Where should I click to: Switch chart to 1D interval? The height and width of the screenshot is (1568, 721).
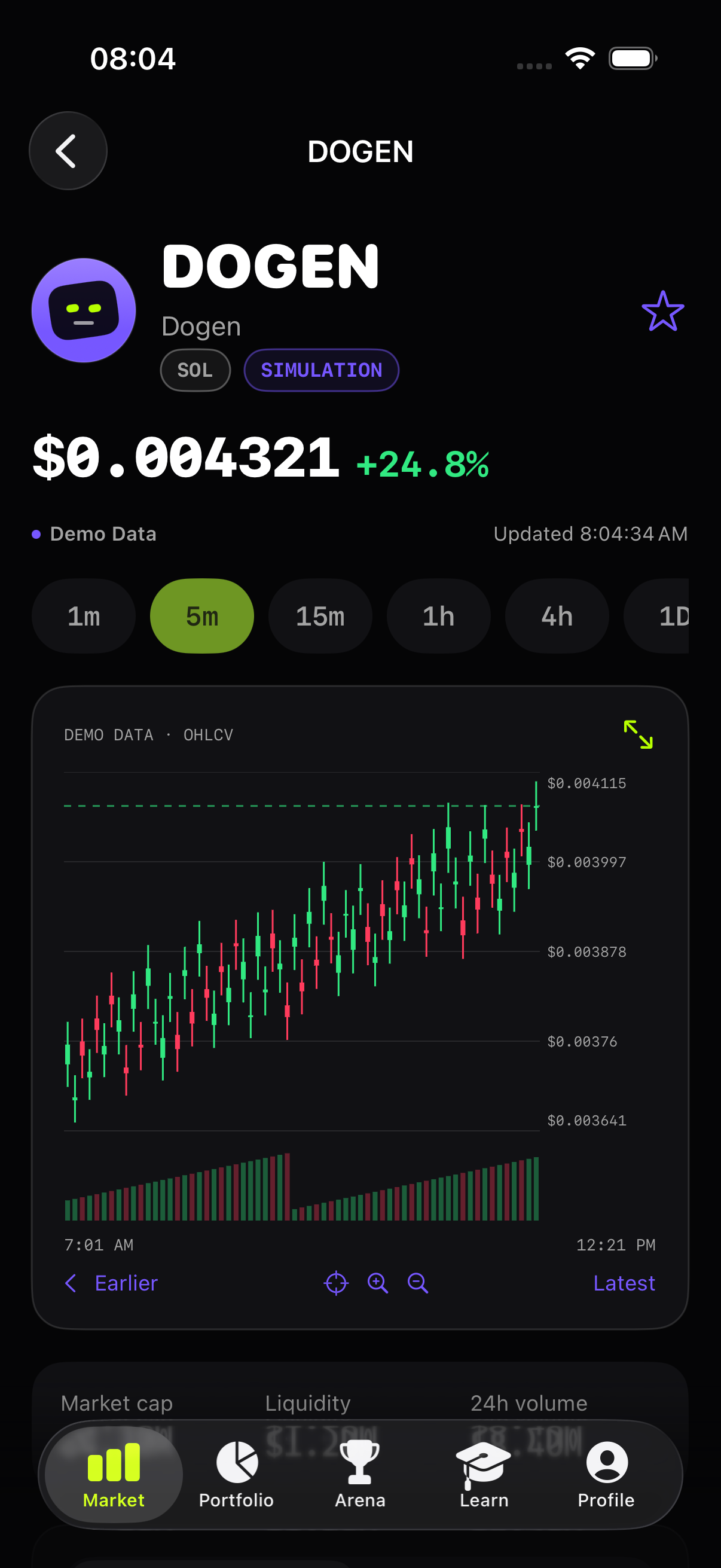(657, 616)
